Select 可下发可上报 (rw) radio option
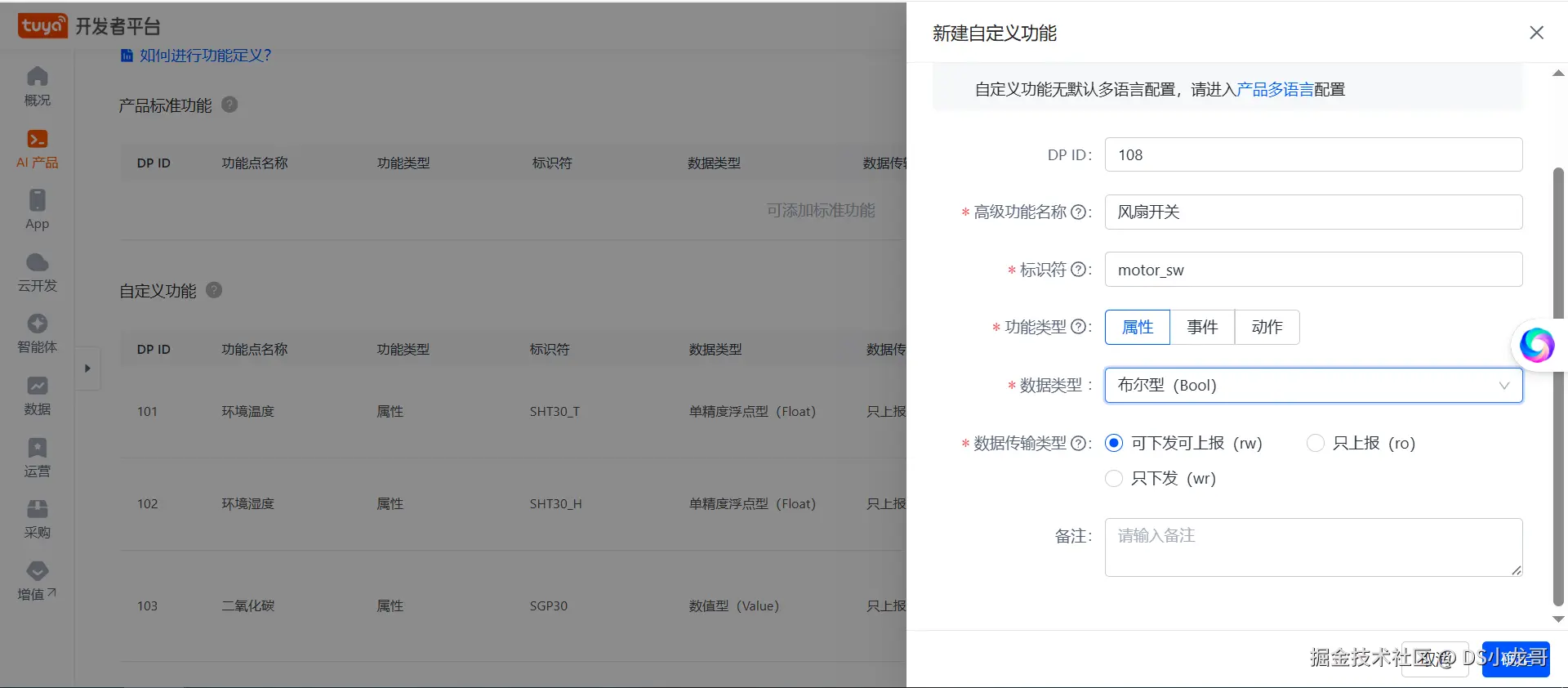 (1114, 443)
